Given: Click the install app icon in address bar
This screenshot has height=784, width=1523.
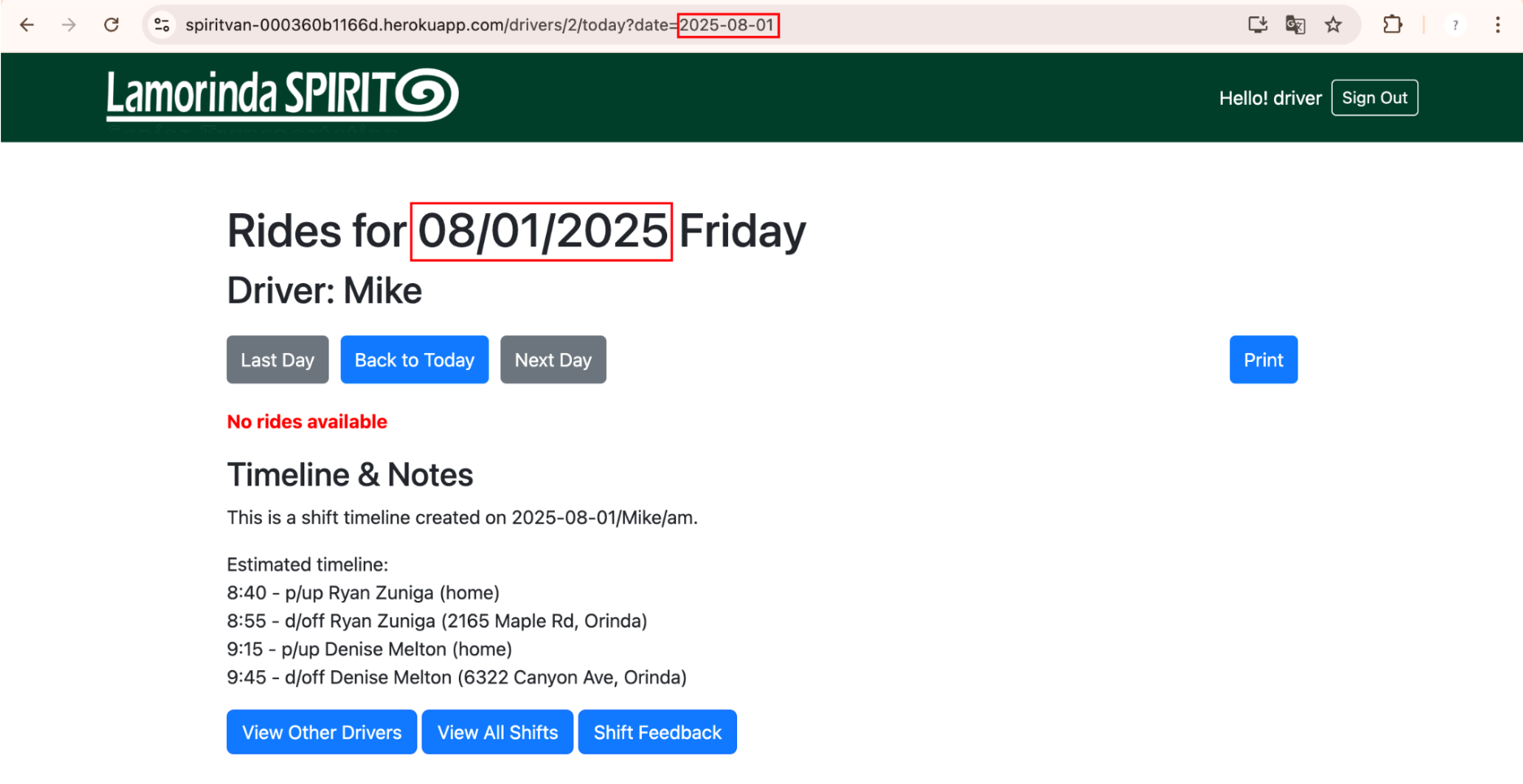Looking at the screenshot, I should 1258,25.
